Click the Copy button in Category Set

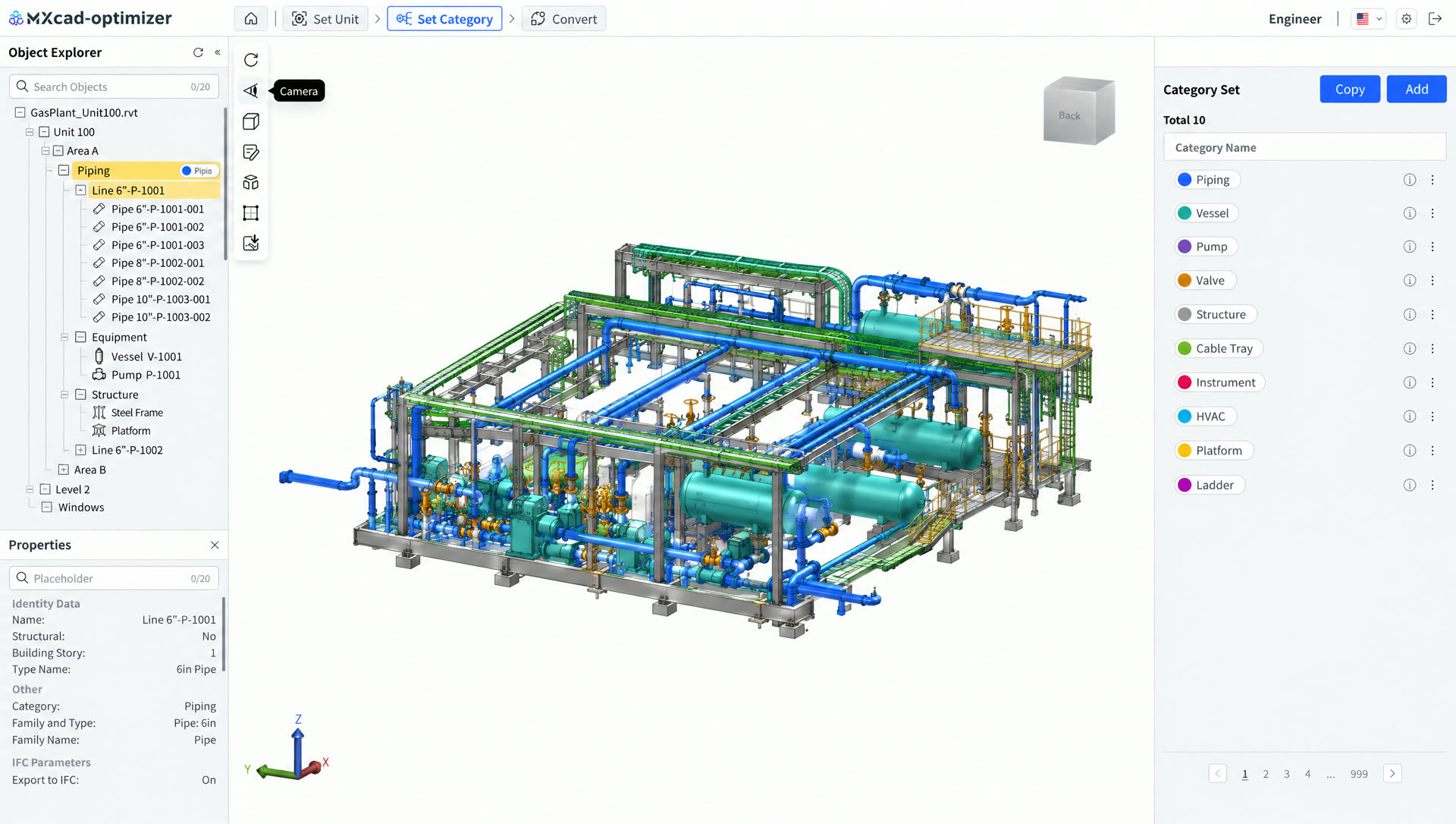click(1350, 89)
